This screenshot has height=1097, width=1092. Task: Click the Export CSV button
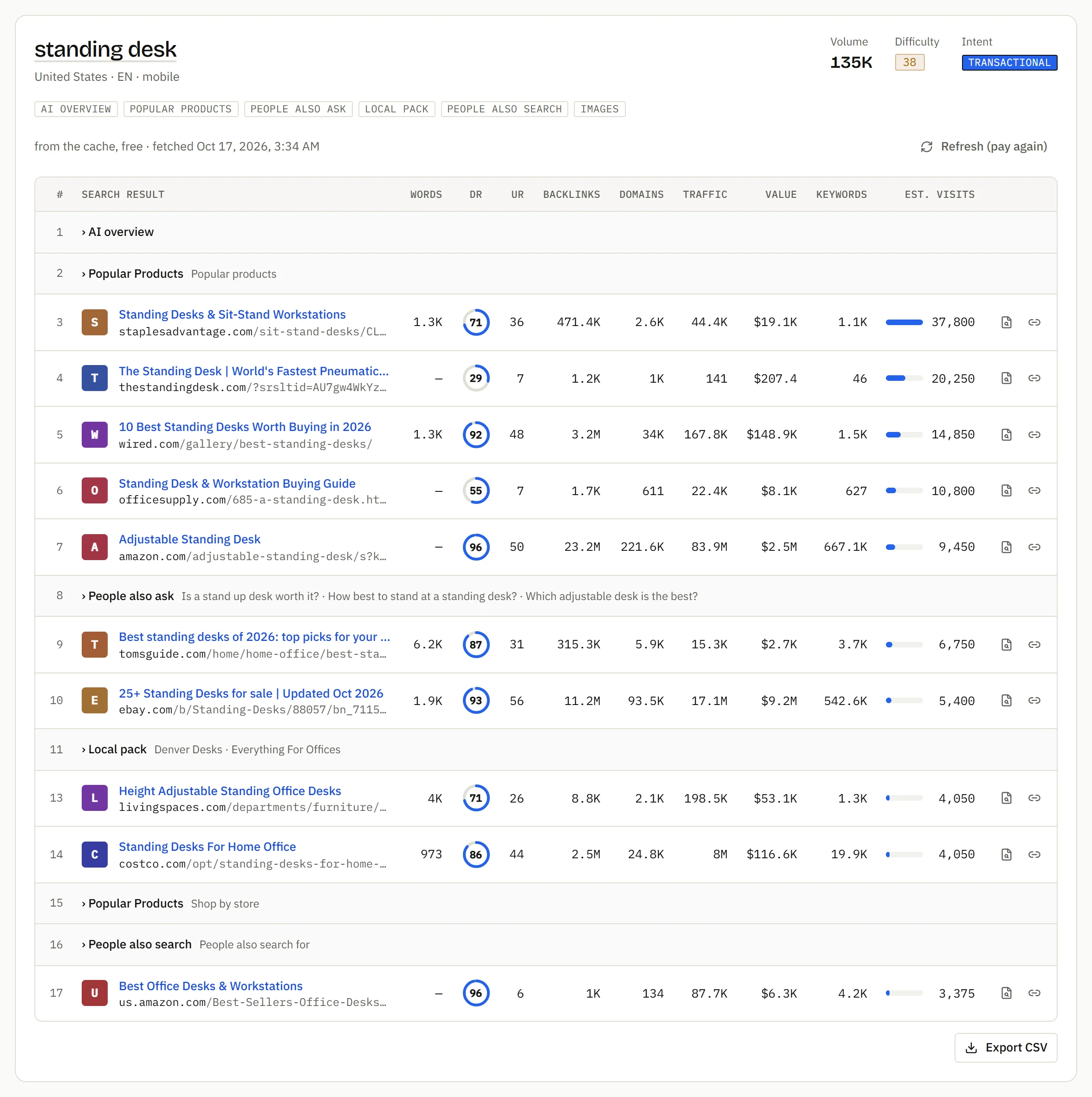point(1006,1048)
